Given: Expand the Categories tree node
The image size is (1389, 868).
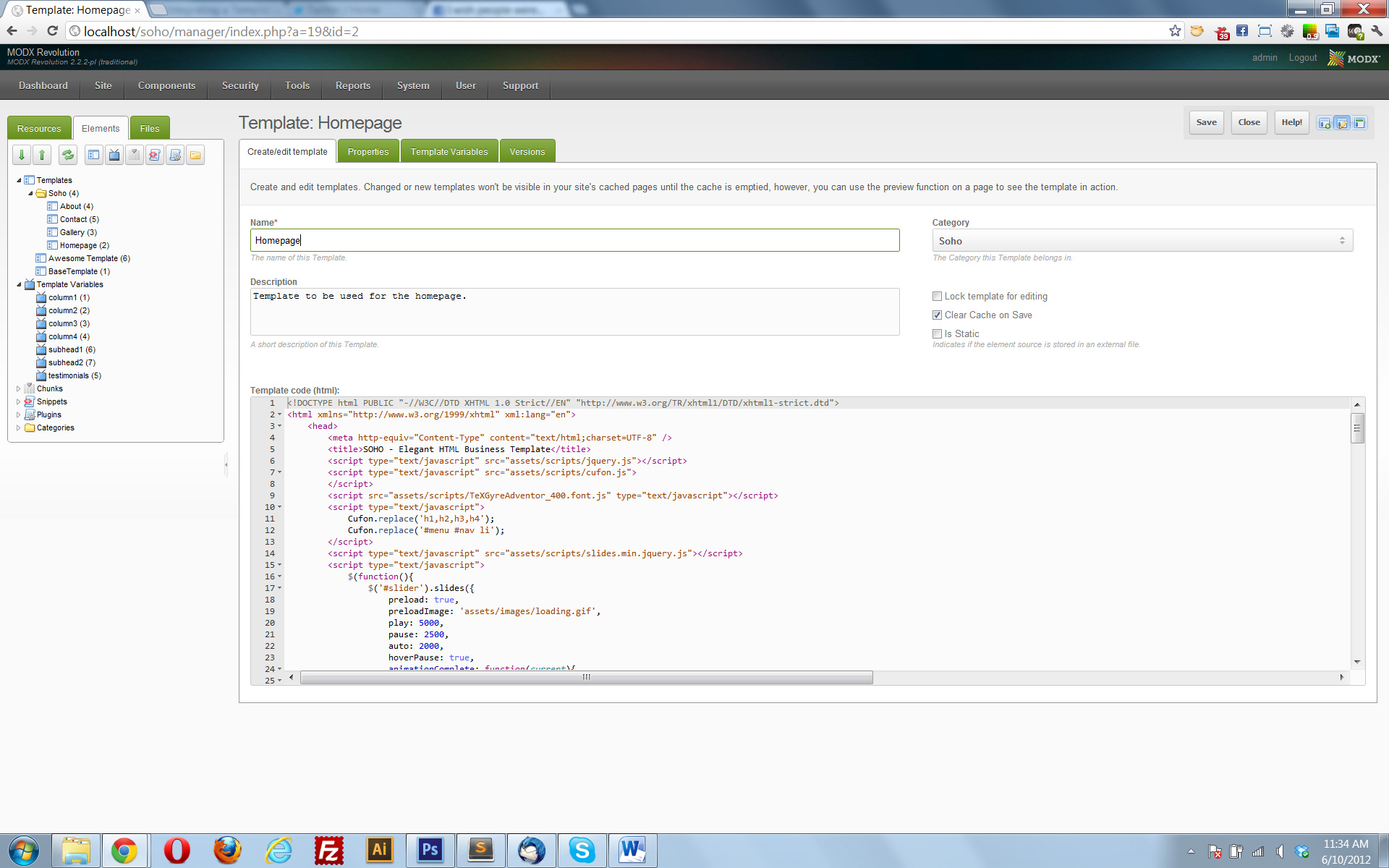Looking at the screenshot, I should (19, 427).
